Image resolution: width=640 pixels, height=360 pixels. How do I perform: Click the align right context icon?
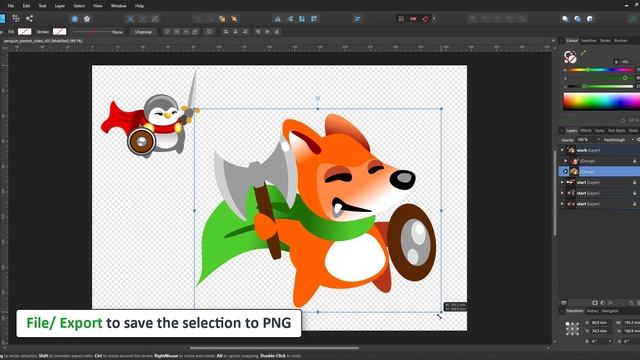245,31
